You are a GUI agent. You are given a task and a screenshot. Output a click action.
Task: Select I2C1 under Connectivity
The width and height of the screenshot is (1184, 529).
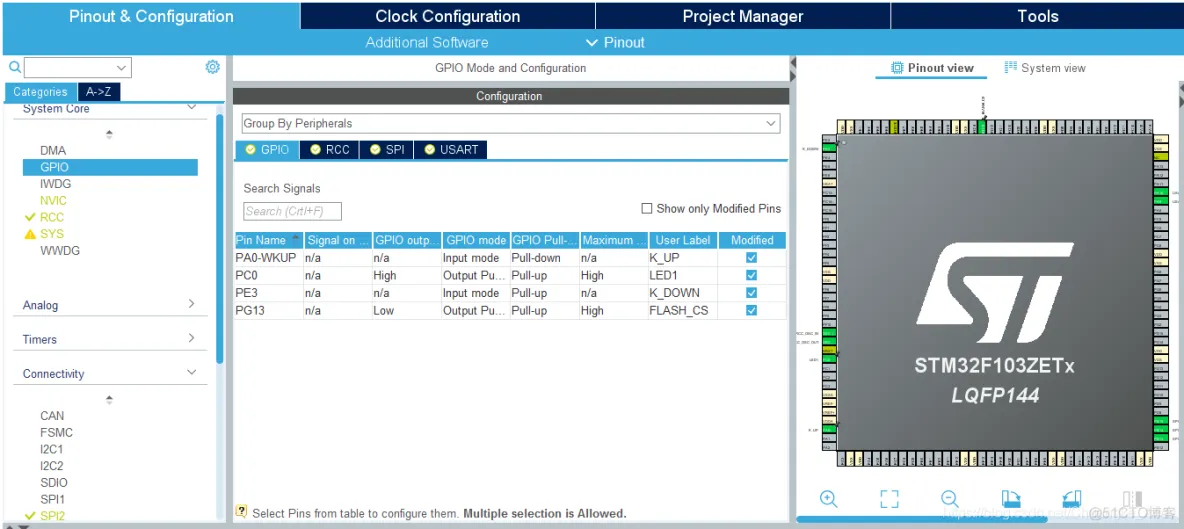[x=52, y=449]
